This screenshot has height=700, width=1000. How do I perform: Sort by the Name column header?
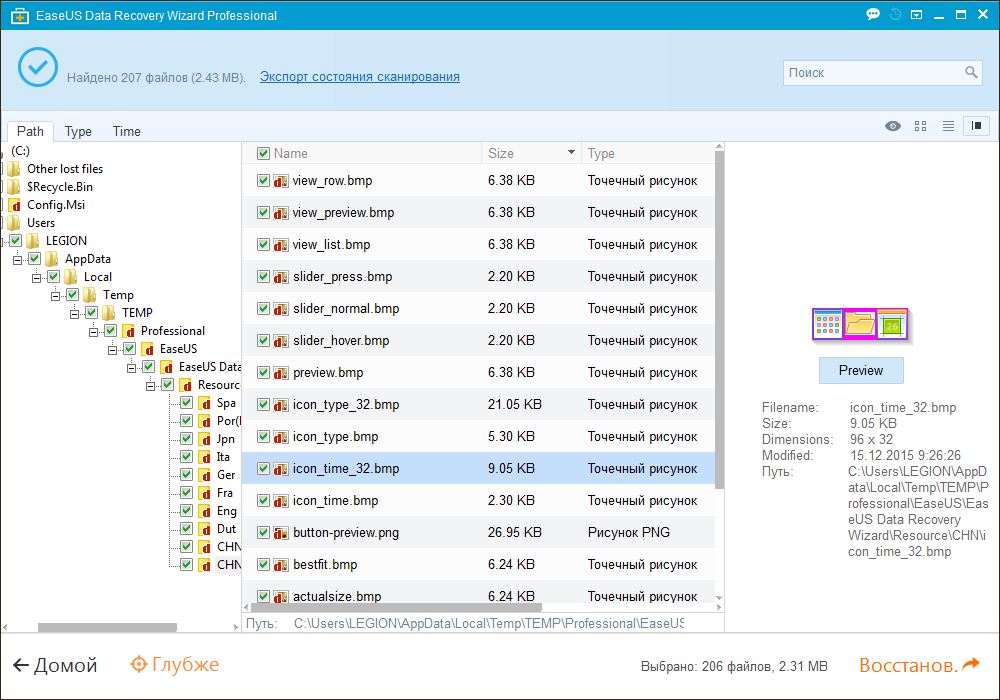click(x=291, y=154)
